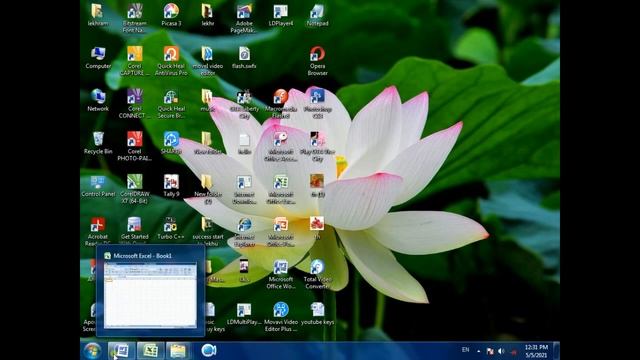Open Quick Heal AntiVirus Pro
This screenshot has width=640, height=360.
[171, 61]
